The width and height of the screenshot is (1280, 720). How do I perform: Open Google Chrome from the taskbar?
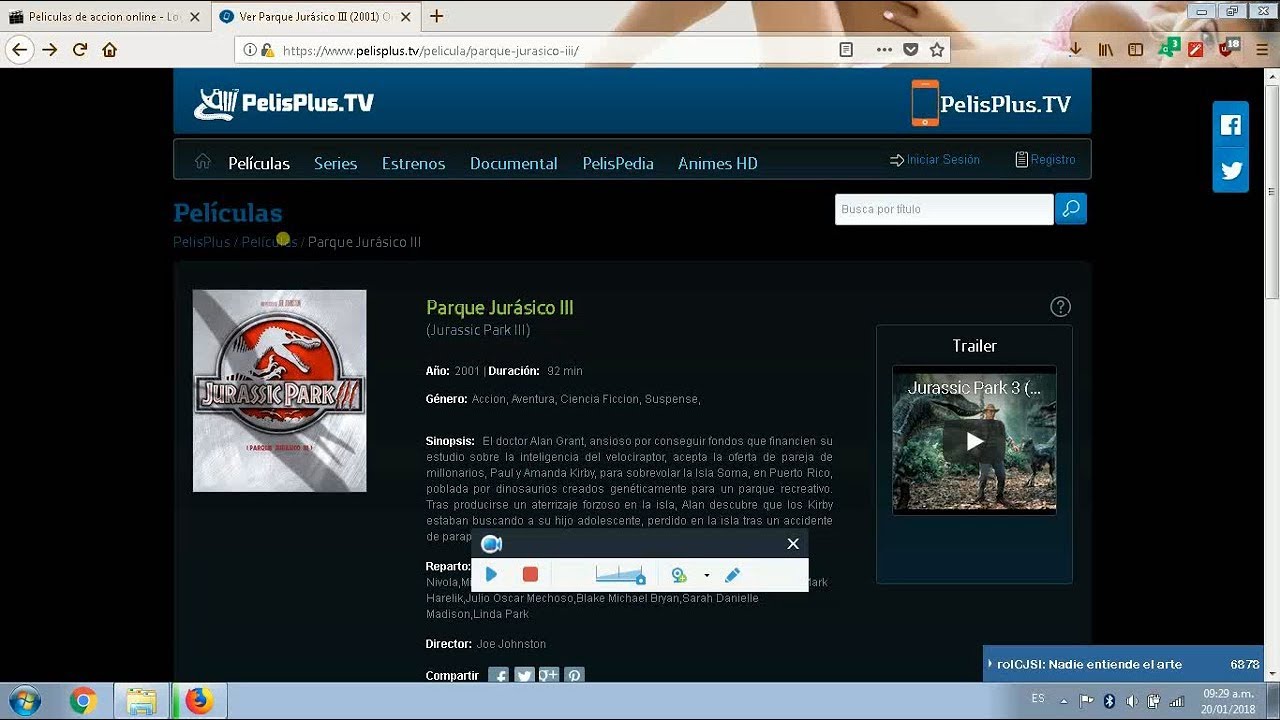click(x=84, y=701)
